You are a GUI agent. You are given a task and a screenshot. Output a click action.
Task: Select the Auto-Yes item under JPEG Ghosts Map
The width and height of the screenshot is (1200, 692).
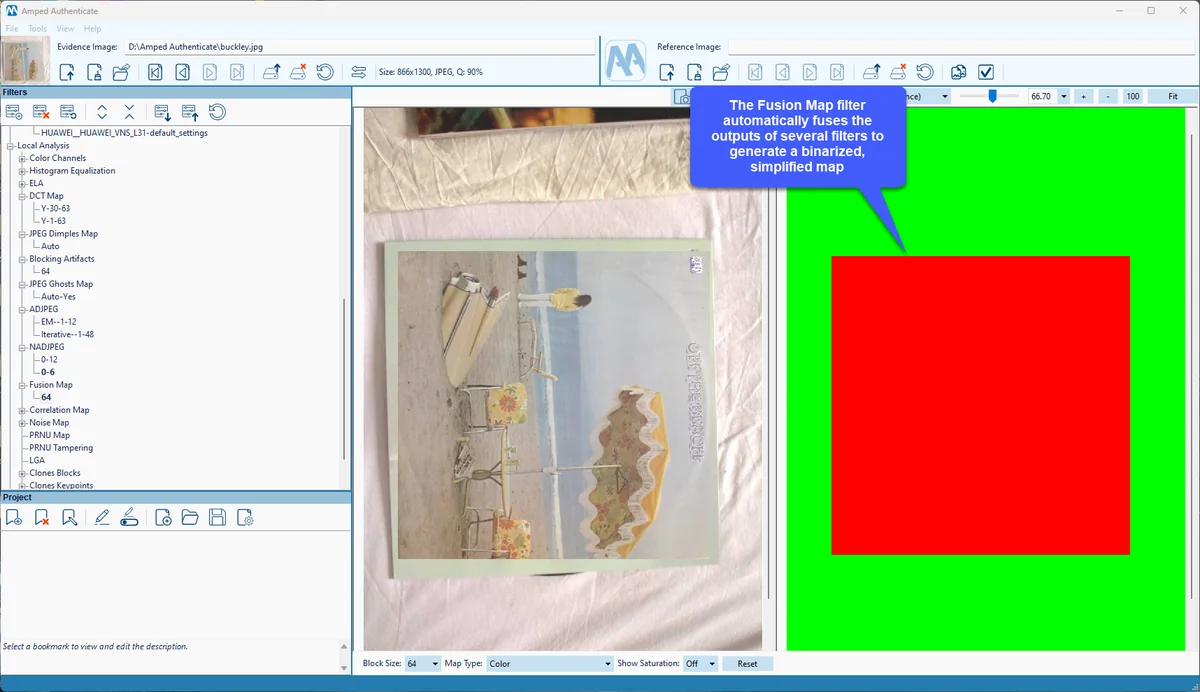coord(58,297)
